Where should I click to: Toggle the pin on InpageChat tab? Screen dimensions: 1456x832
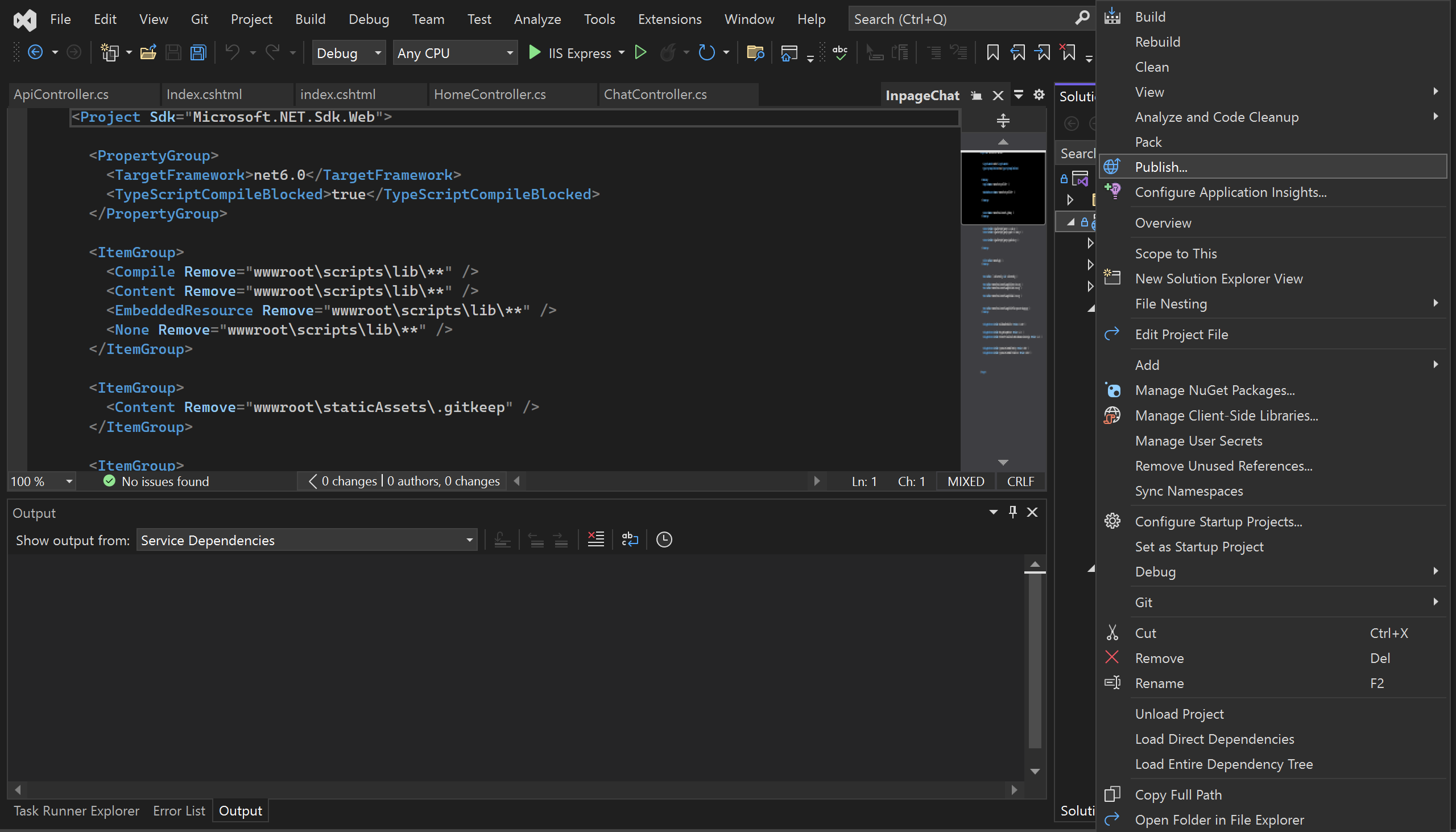(x=977, y=96)
